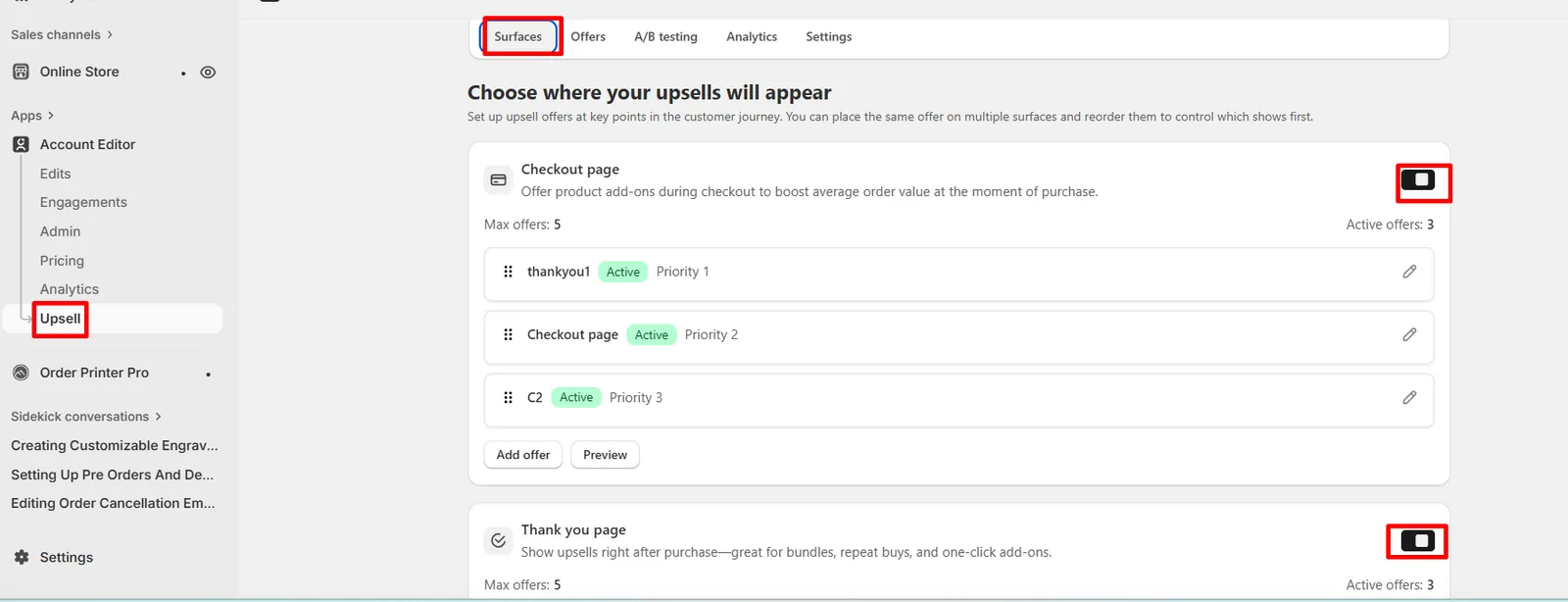Click the Settings gear icon

click(22, 557)
